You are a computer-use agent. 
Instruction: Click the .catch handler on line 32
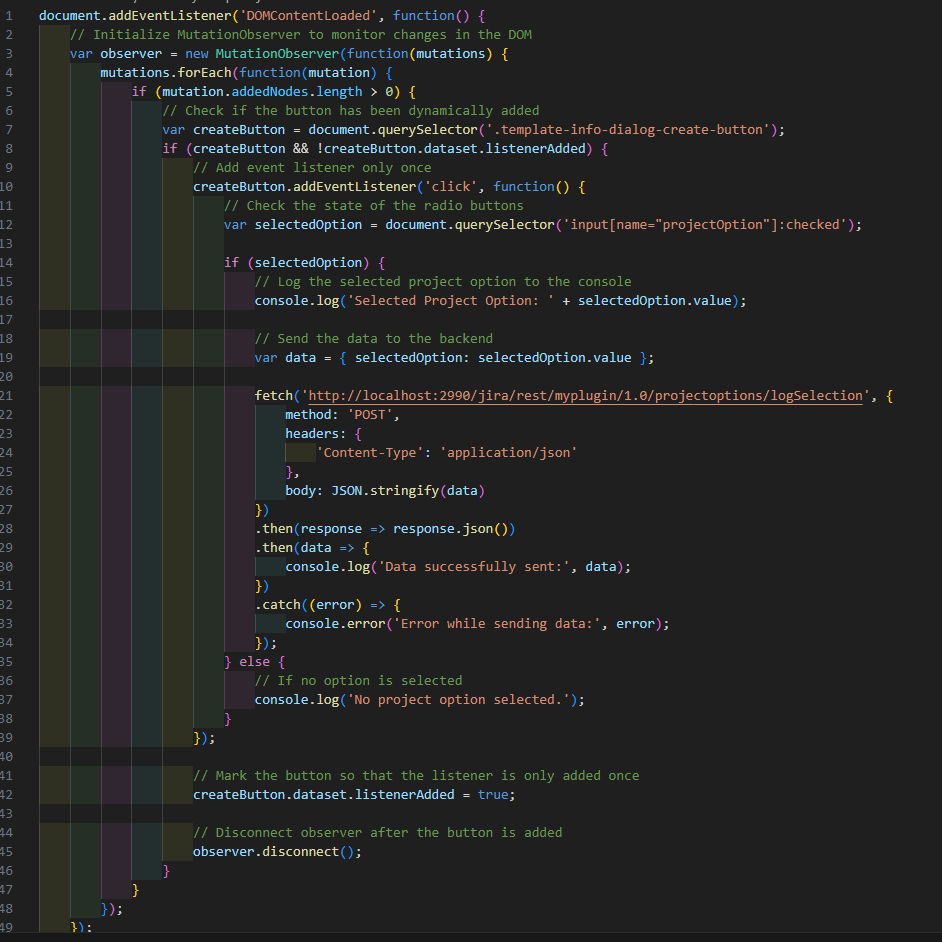tap(275, 604)
